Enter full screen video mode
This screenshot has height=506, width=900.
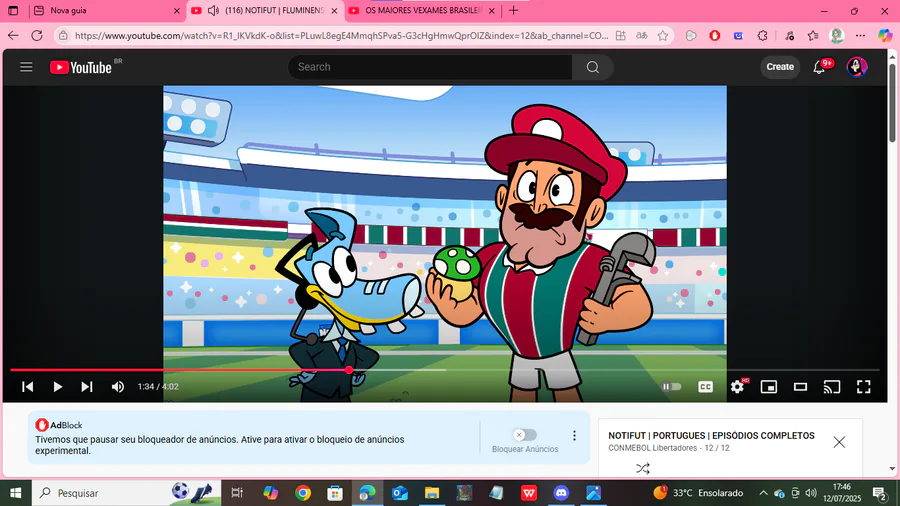(863, 387)
